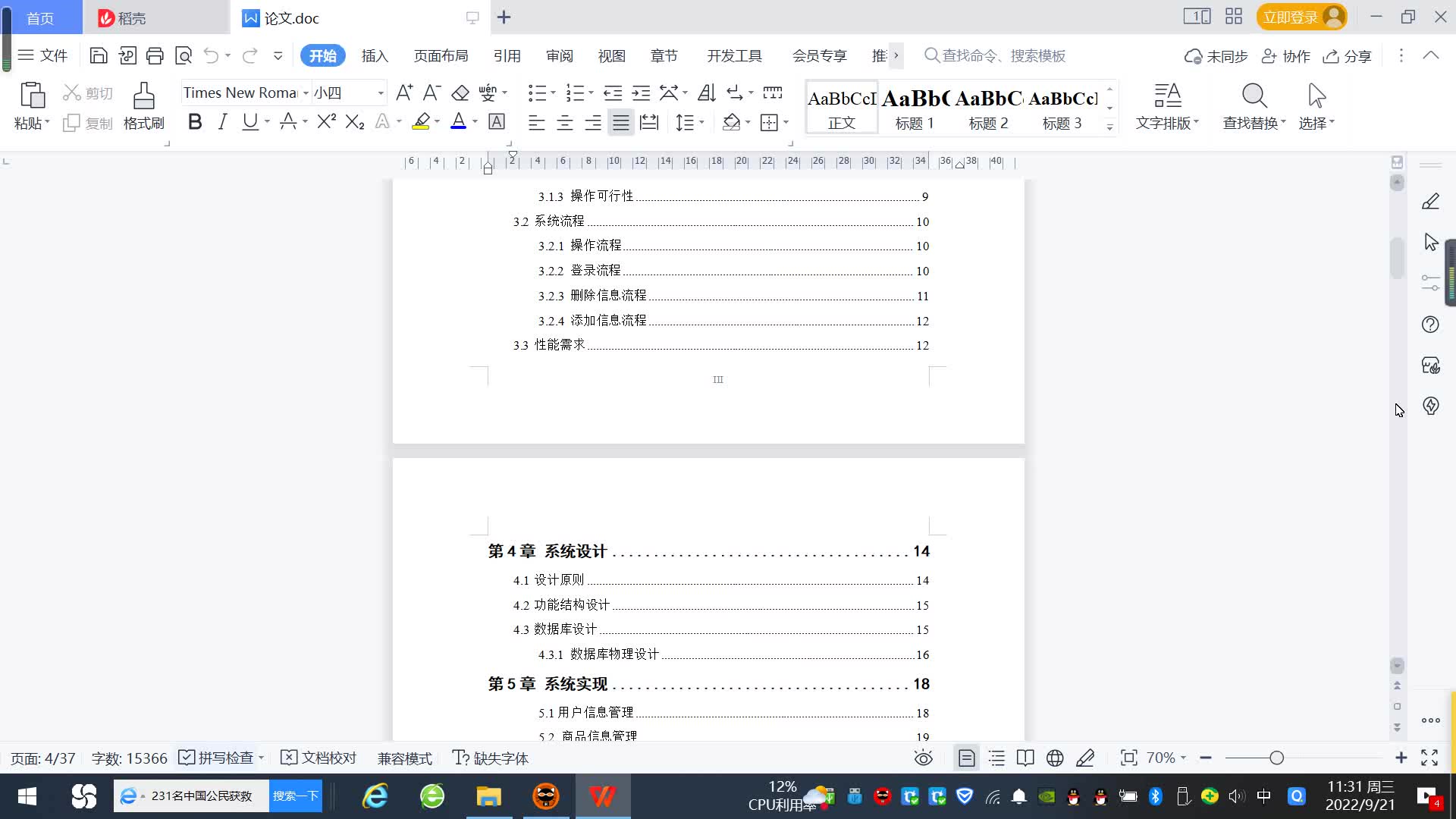
Task: Toggle bold formatting
Action: click(x=195, y=121)
